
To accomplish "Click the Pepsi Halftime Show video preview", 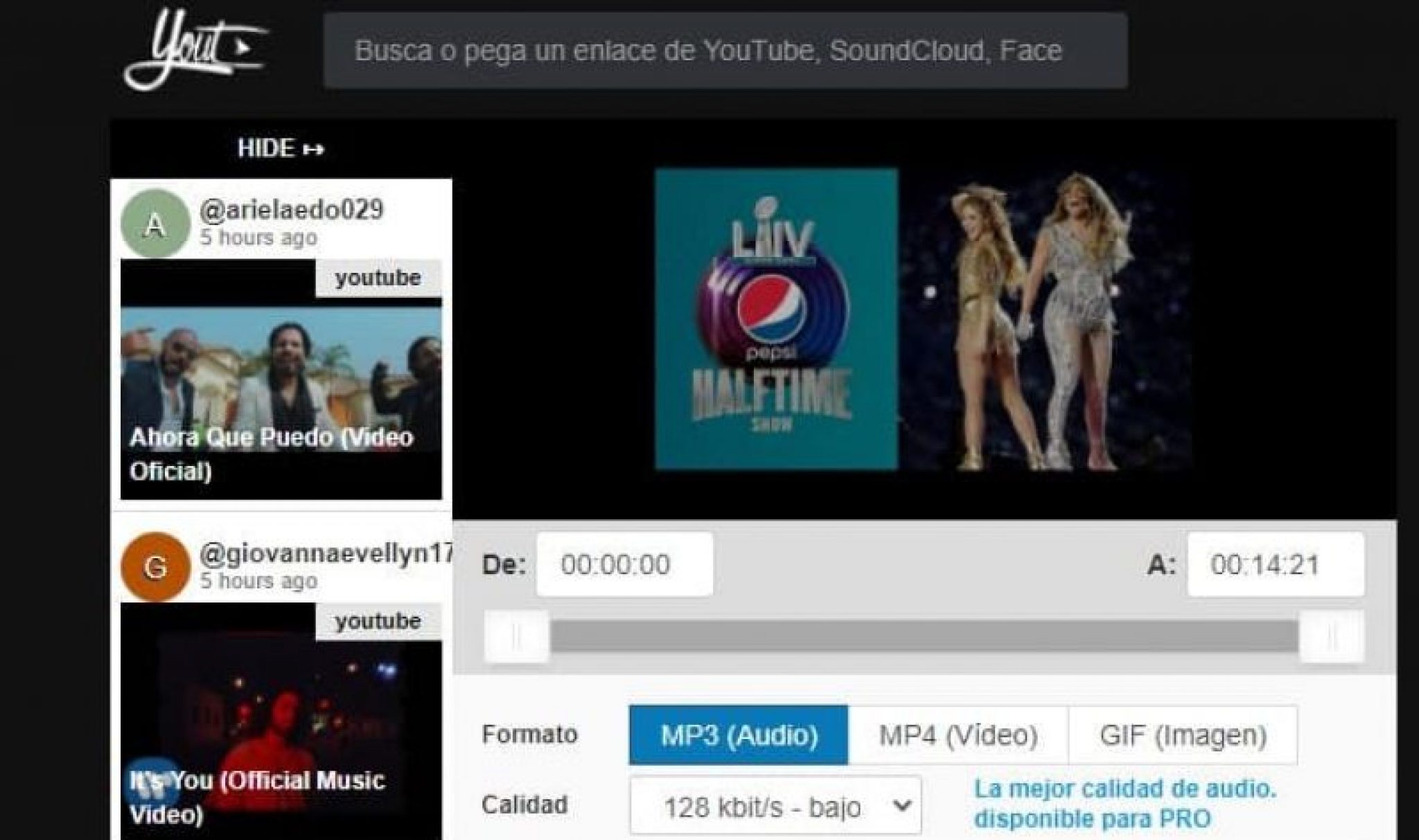I will 924,320.
